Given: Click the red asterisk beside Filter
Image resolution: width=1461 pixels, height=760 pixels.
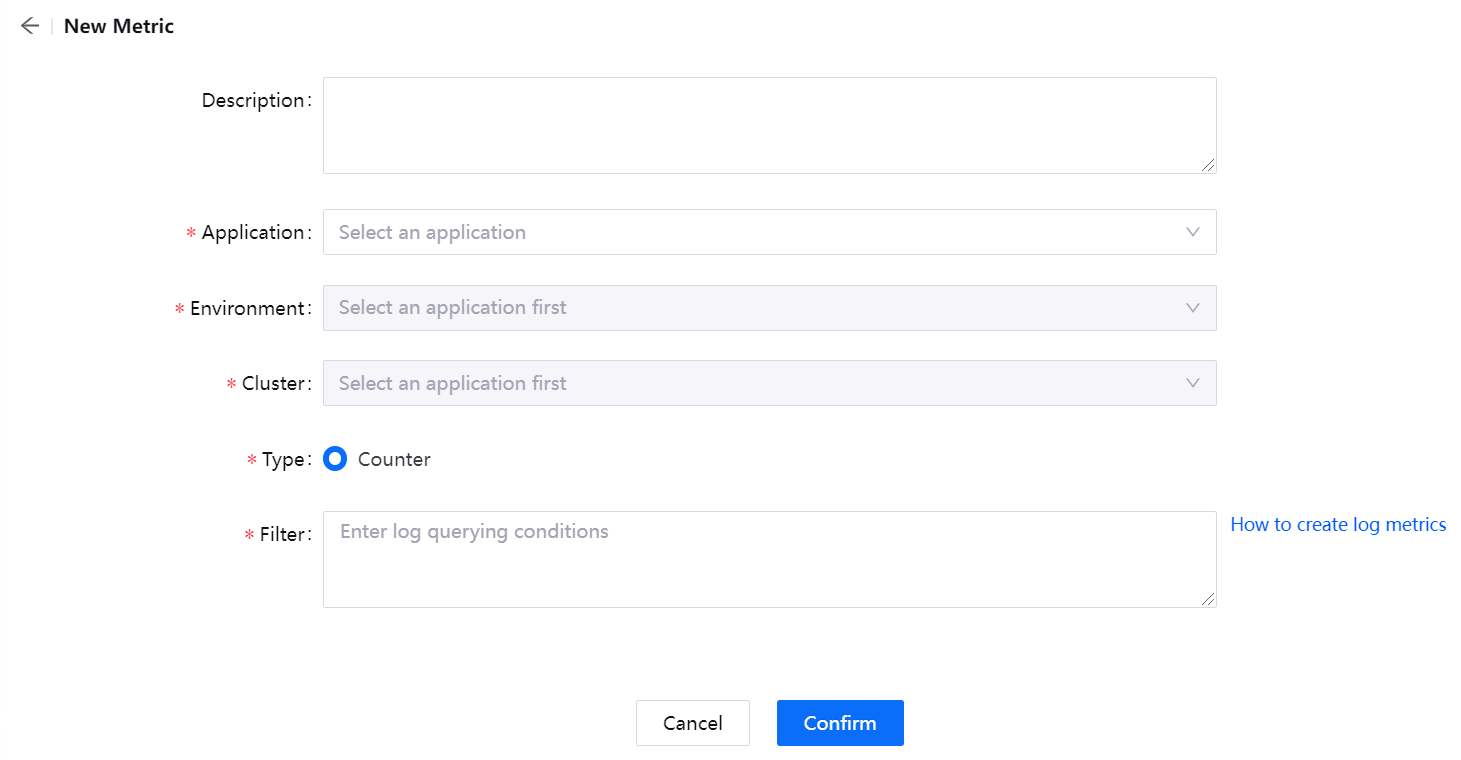Looking at the screenshot, I should point(247,535).
